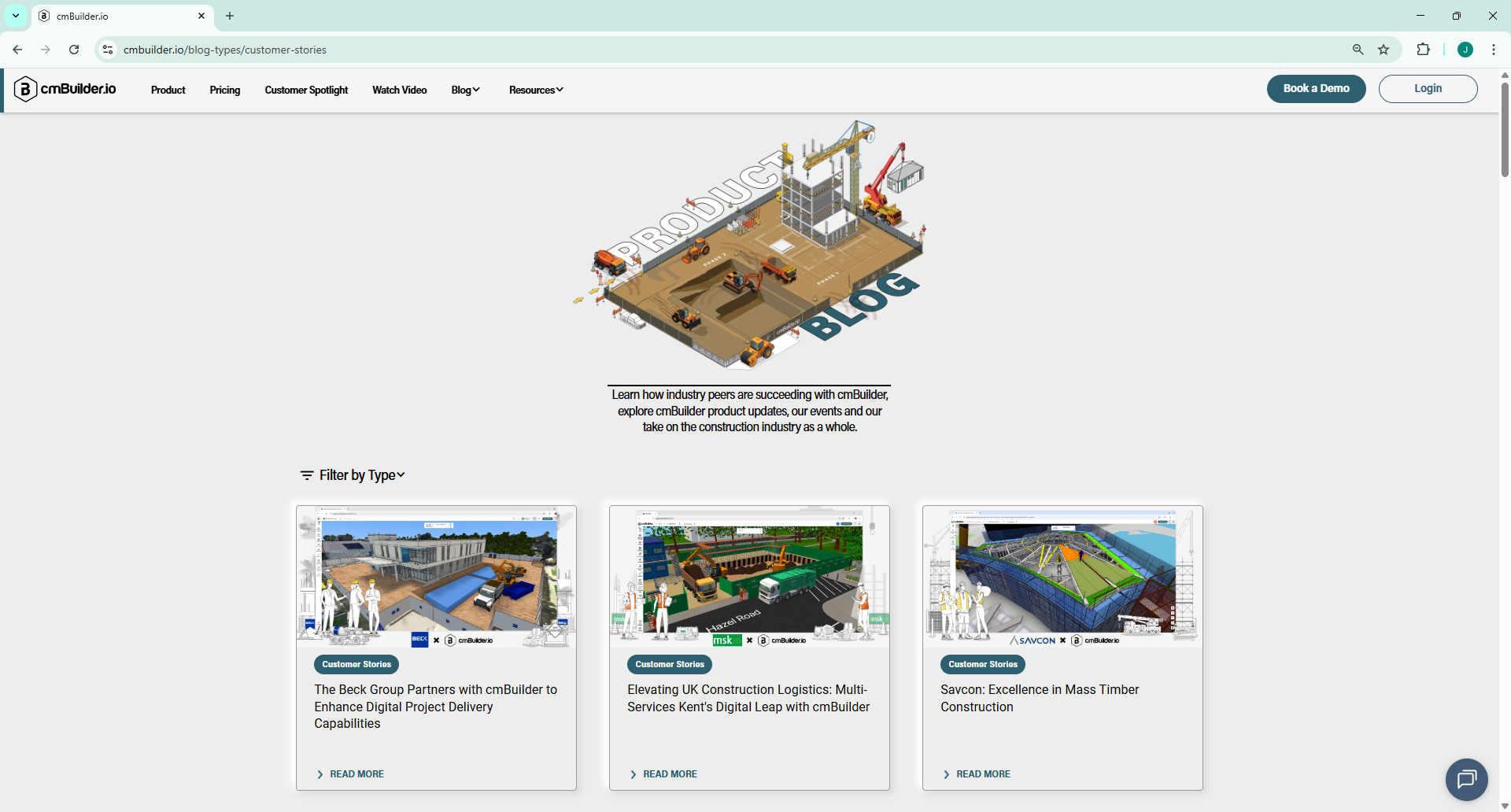Viewport: 1511px width, 812px height.
Task: Open the Multi-Services Kent article thumbnail
Action: tap(749, 577)
